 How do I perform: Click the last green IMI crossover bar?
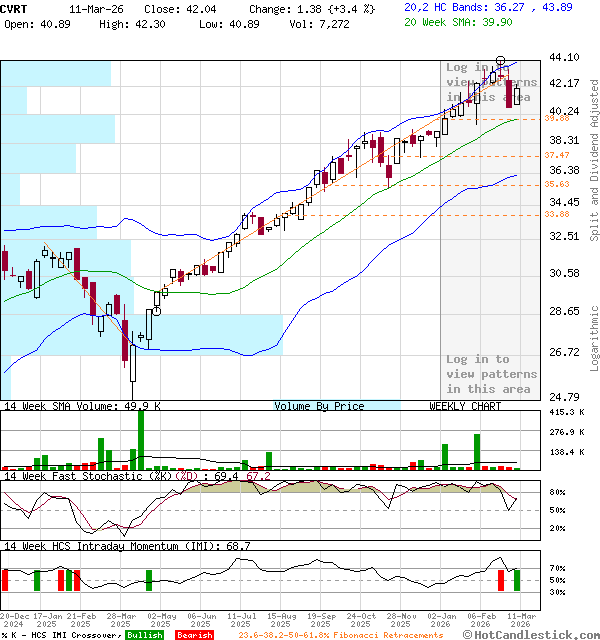point(516,580)
